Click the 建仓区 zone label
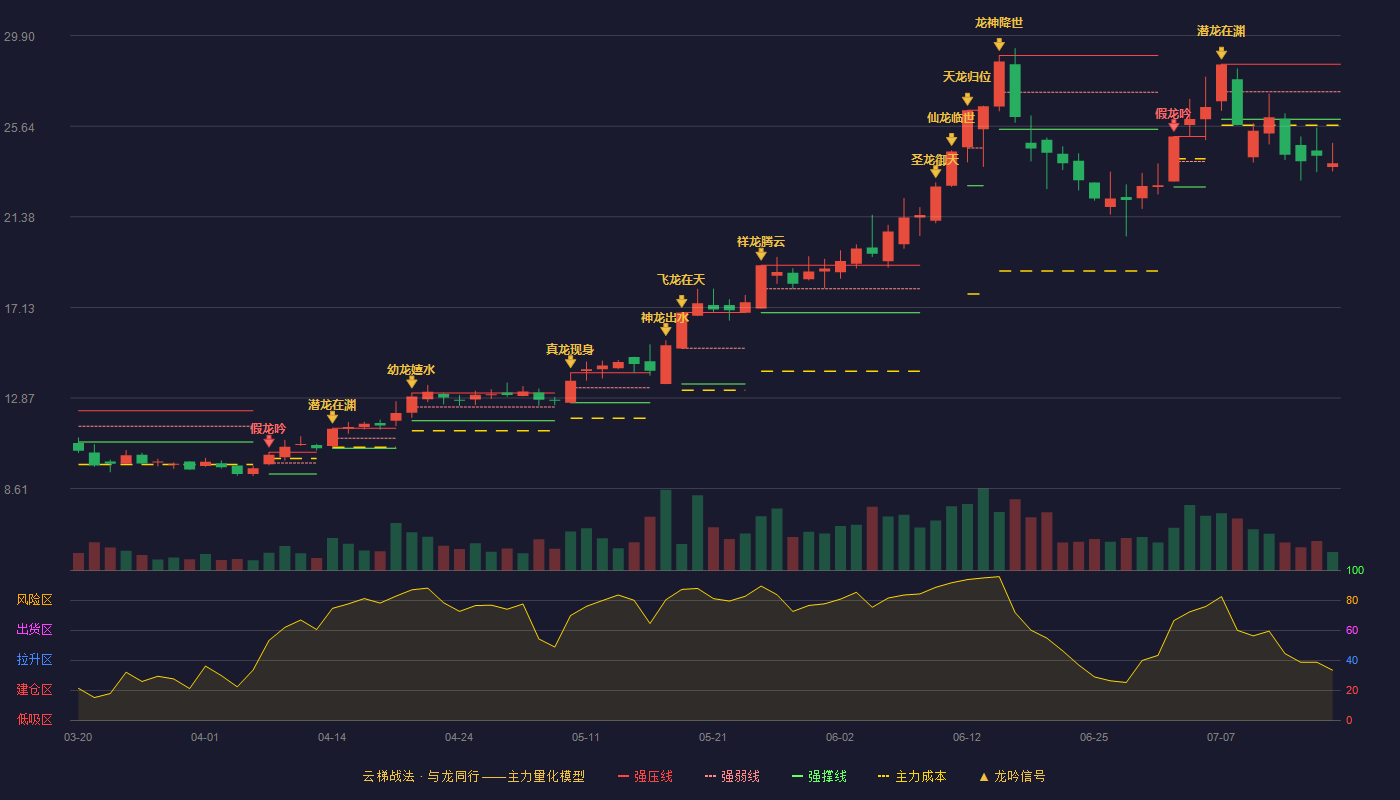This screenshot has height=800, width=1400. click(34, 690)
